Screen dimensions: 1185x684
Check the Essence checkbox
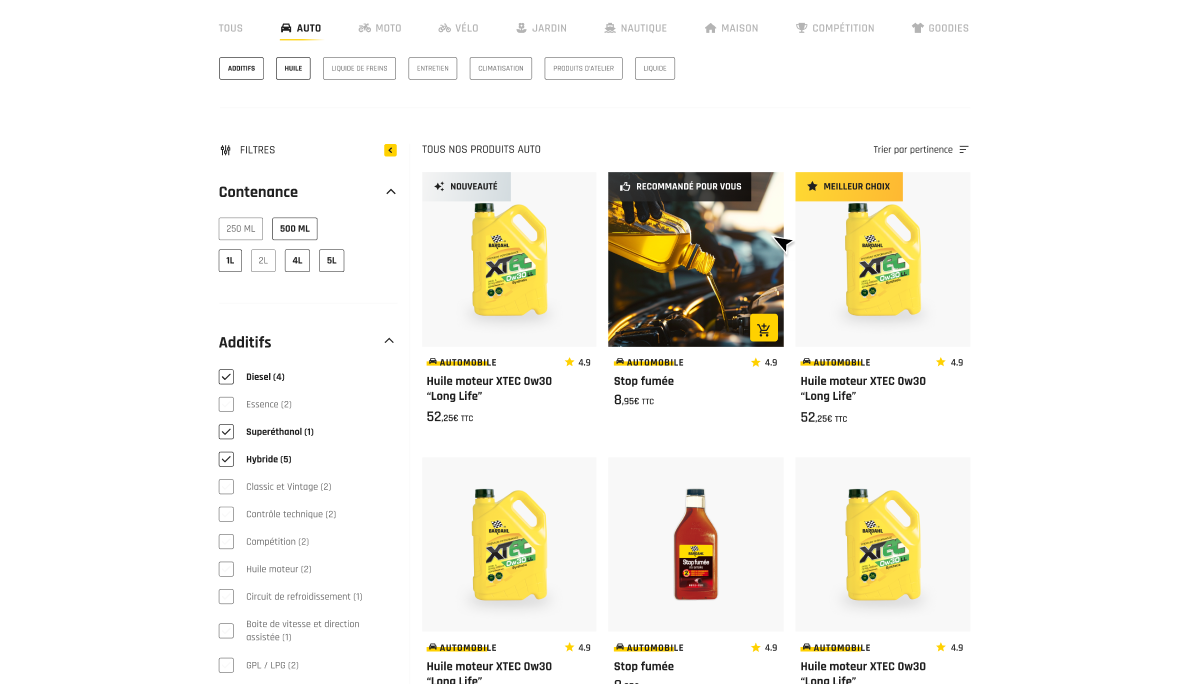coord(226,404)
